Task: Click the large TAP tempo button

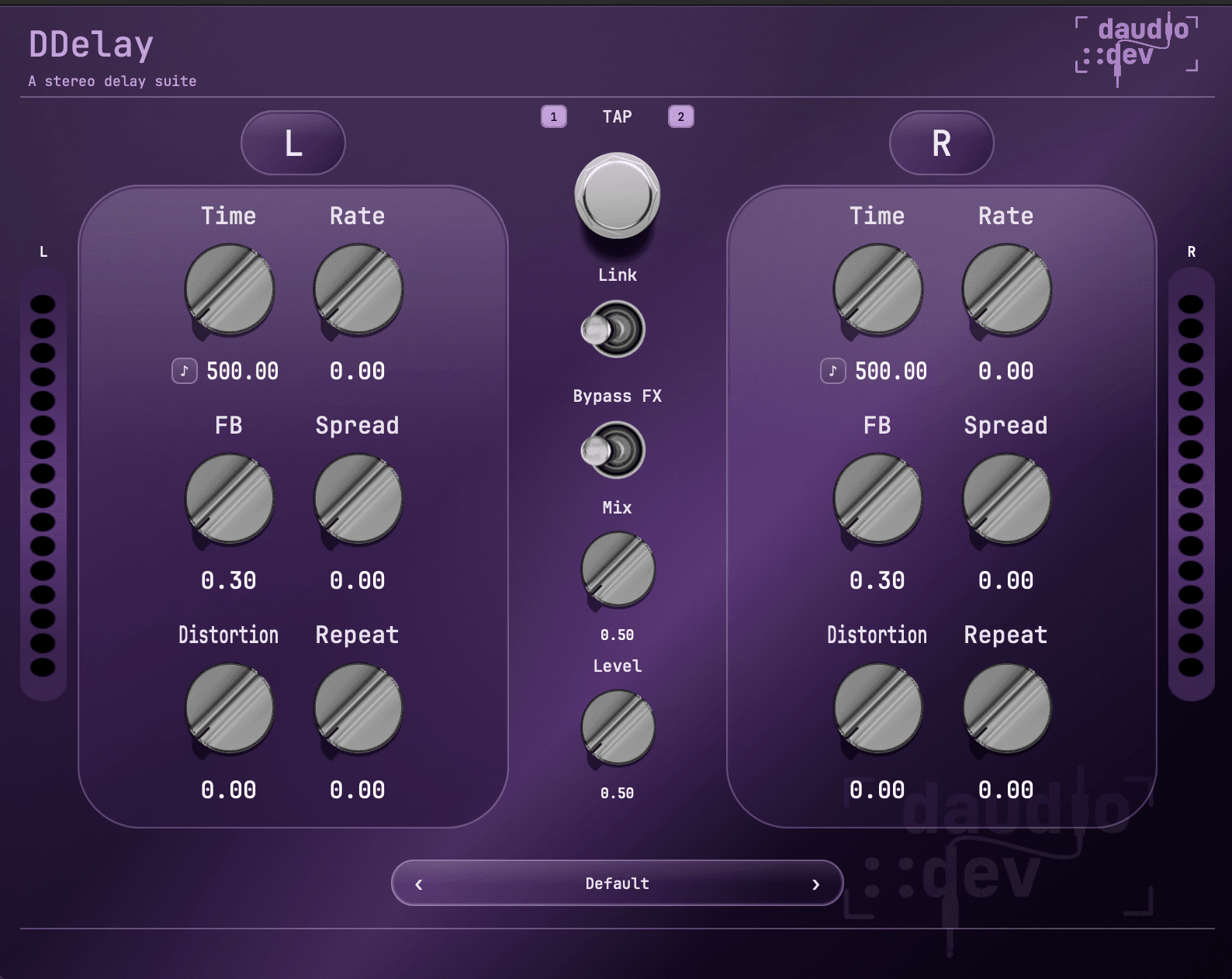Action: coord(617,195)
